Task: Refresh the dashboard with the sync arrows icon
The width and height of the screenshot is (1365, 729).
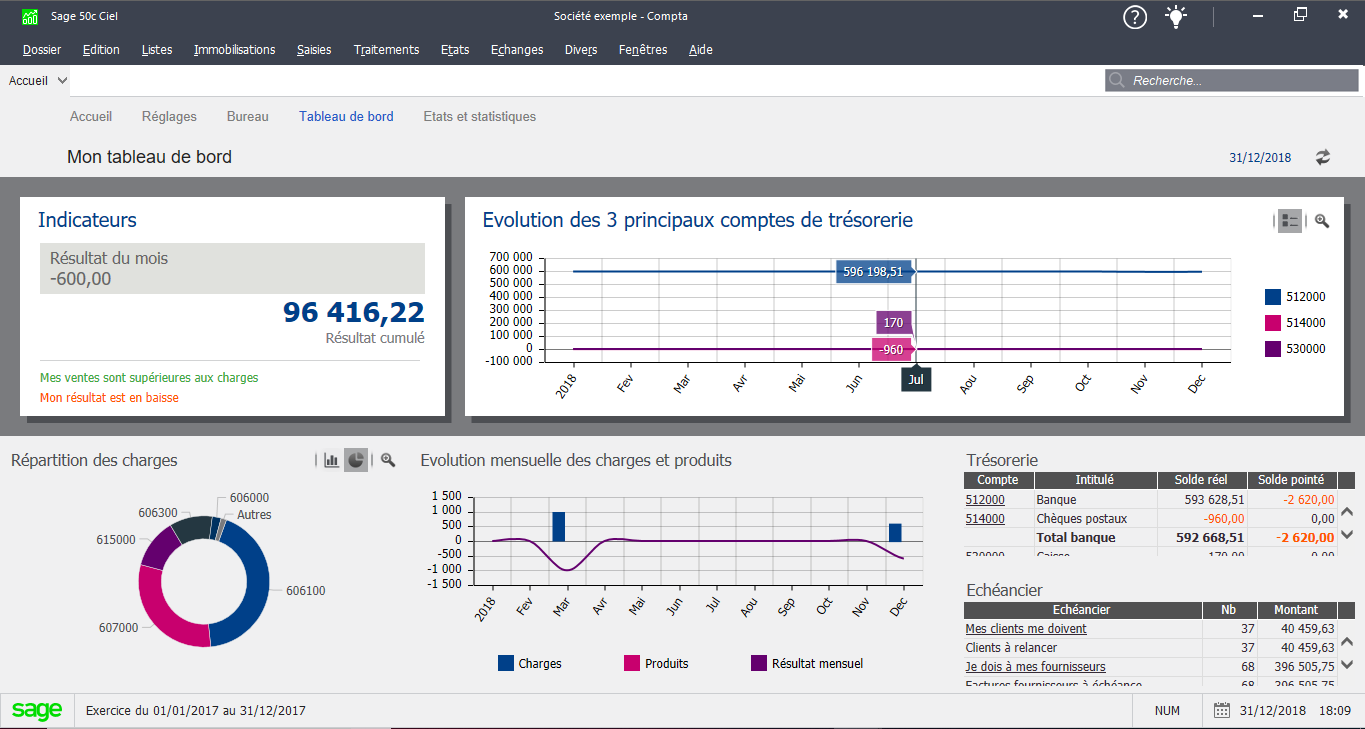Action: click(x=1323, y=157)
